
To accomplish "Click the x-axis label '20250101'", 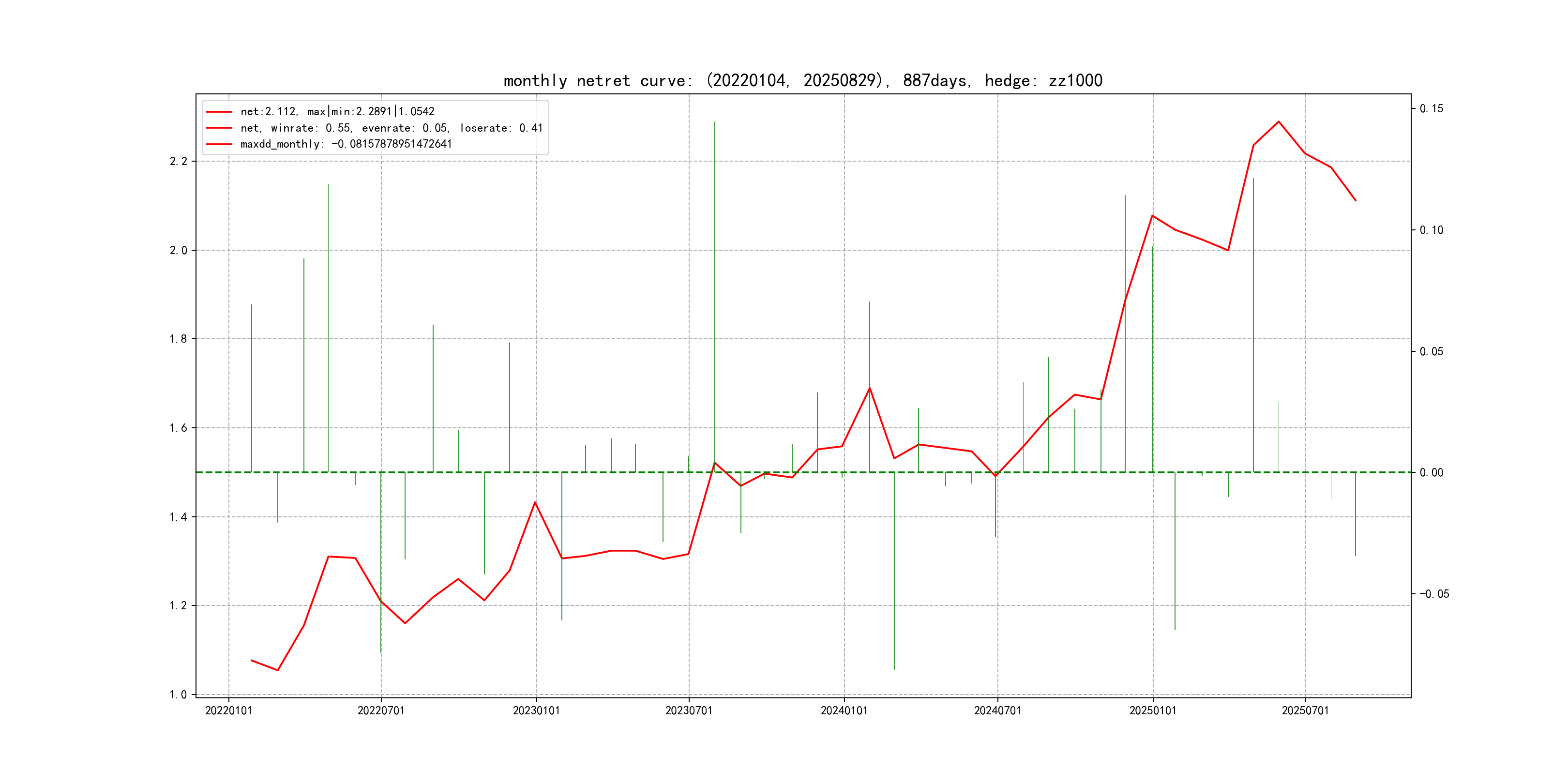I will (1153, 710).
